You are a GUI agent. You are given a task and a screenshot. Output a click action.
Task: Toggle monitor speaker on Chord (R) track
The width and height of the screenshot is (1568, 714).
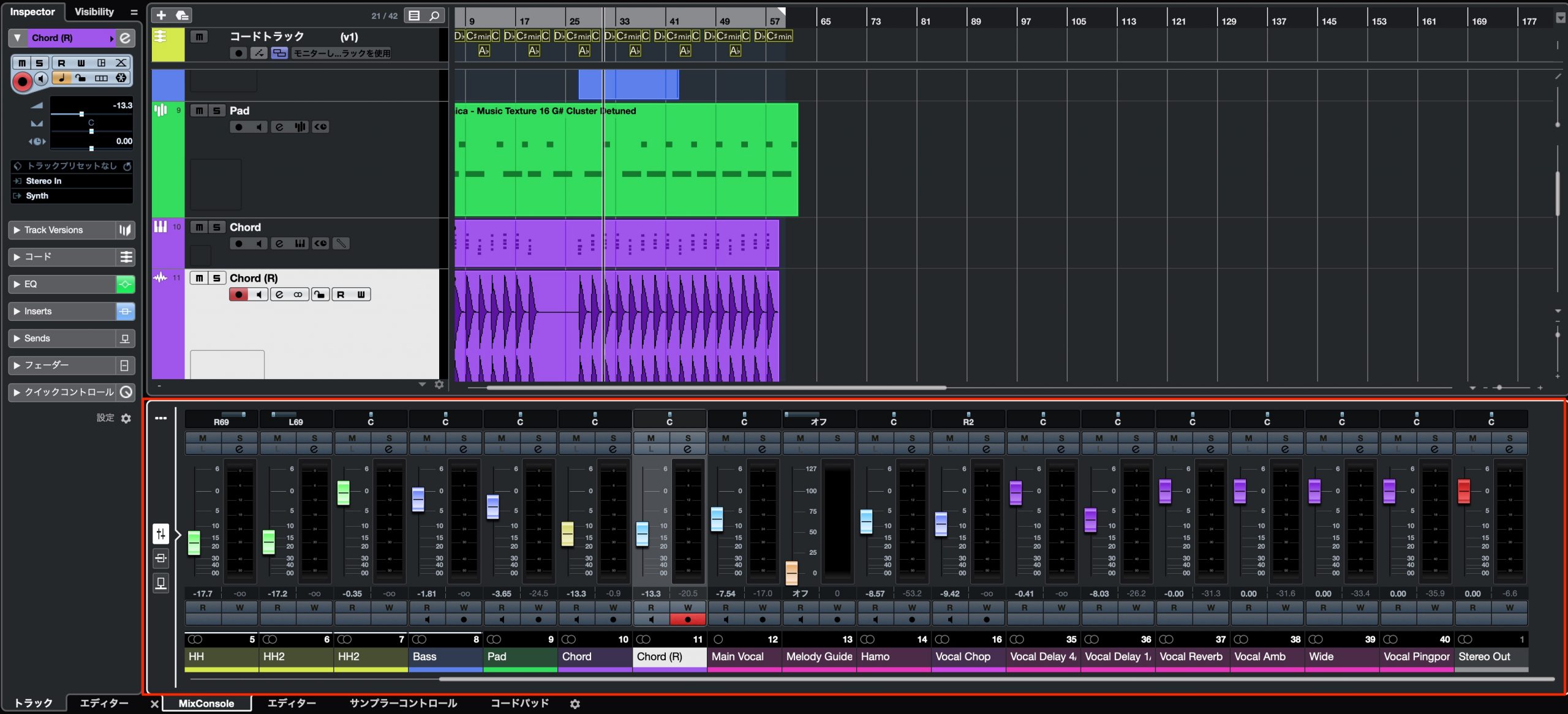(x=258, y=295)
